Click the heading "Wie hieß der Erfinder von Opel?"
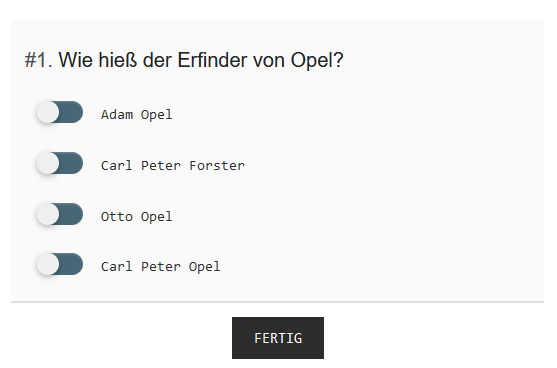 pos(201,60)
